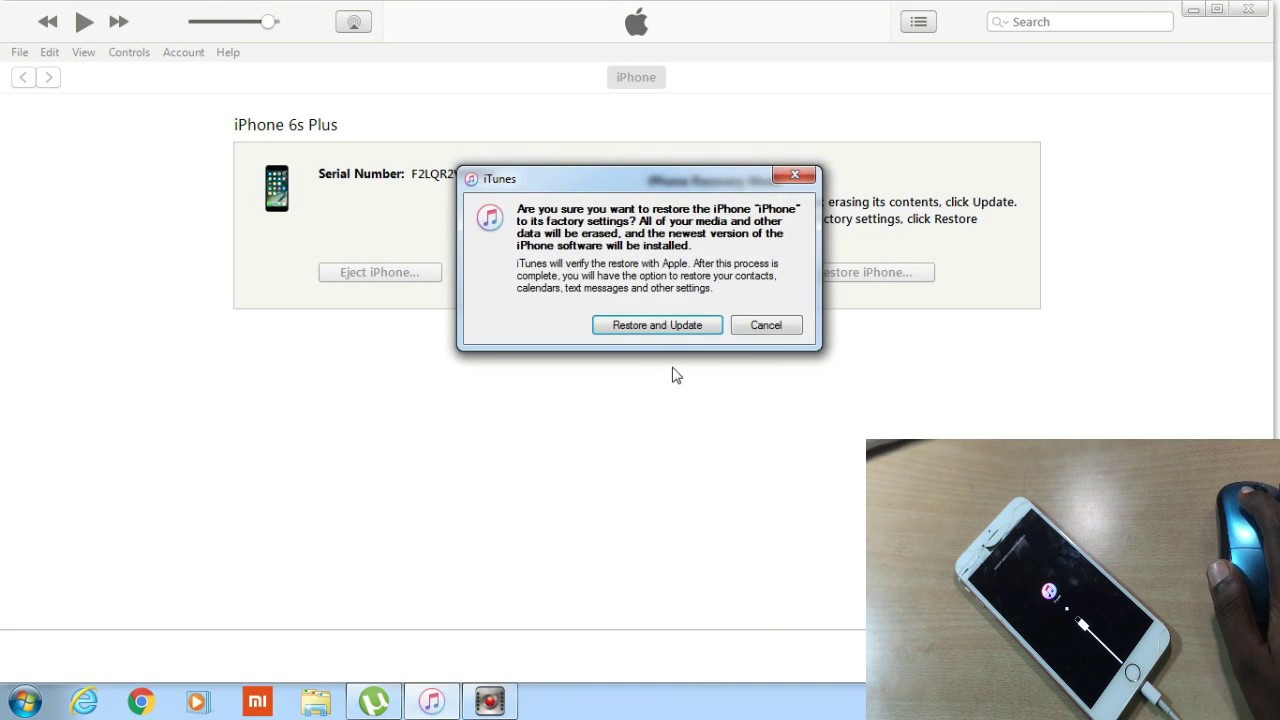1280x720 pixels.
Task: Go forward with the right chevron
Action: coord(48,77)
